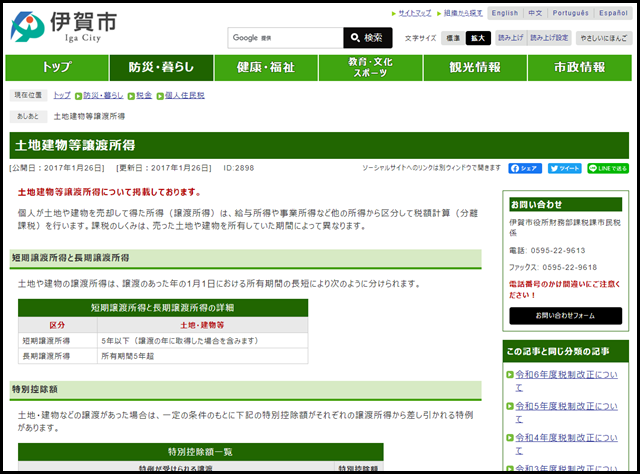Open the サイトマップ link
Image resolution: width=640 pixels, height=474 pixels.
[x=414, y=13]
